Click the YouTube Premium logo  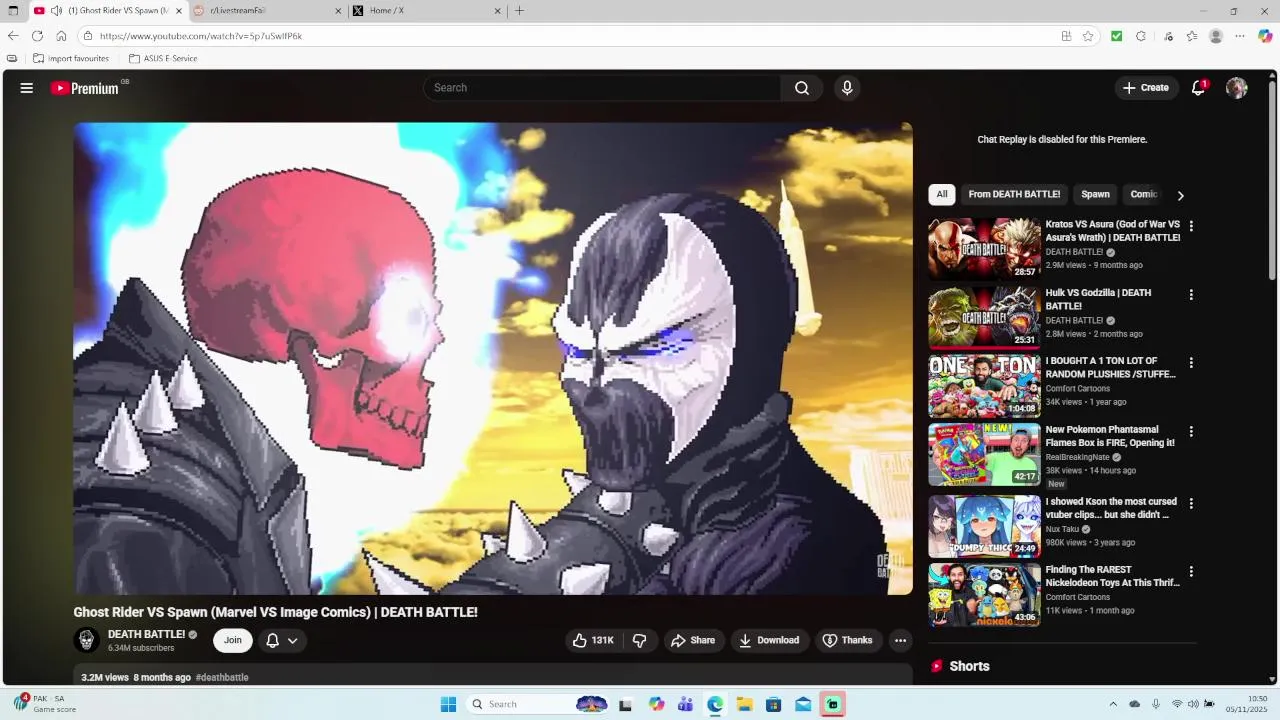pyautogui.click(x=86, y=88)
